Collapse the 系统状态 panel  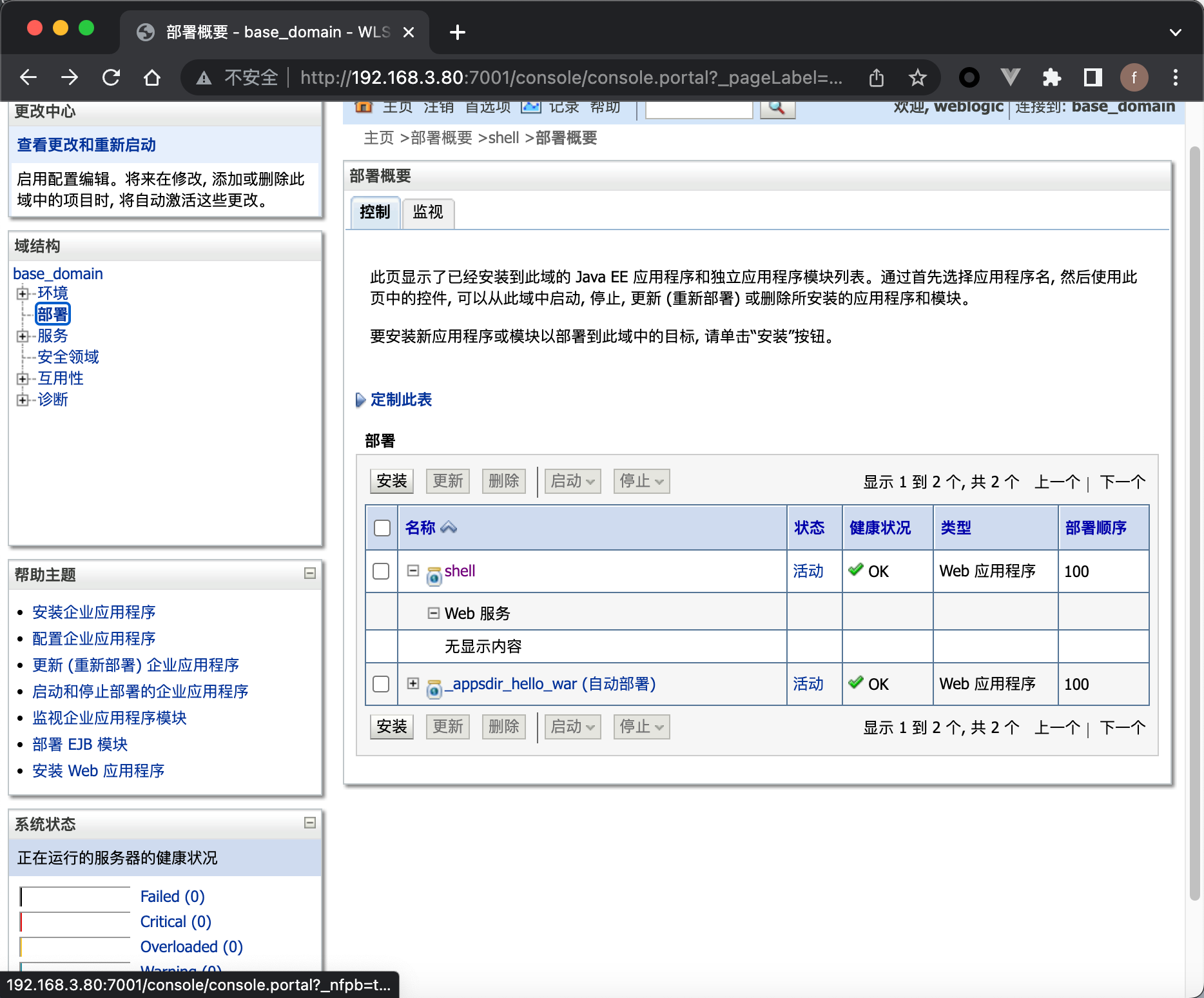310,823
